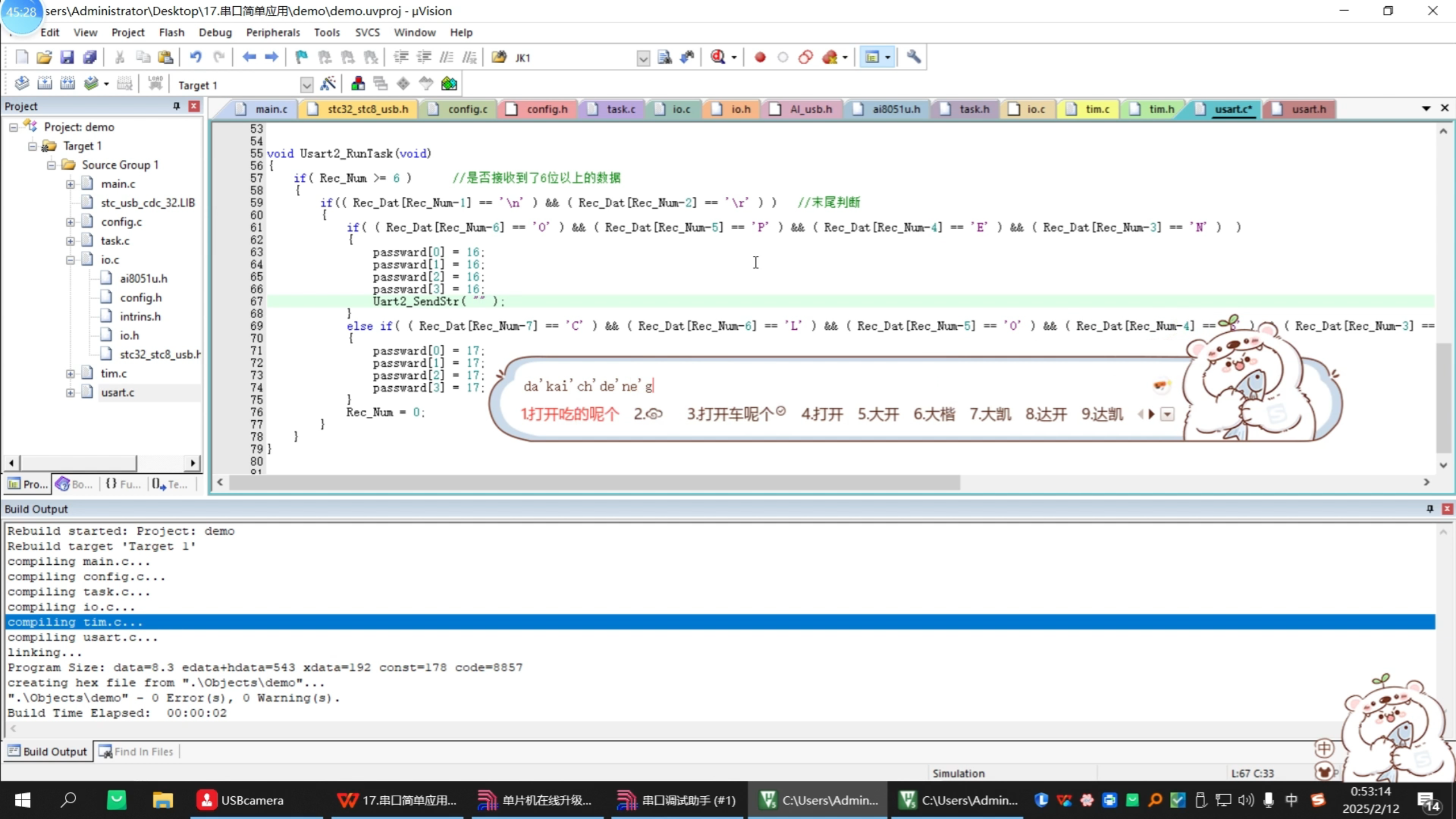Click the Manage Project Items icon
This screenshot has height=819, width=1456.
[x=358, y=84]
